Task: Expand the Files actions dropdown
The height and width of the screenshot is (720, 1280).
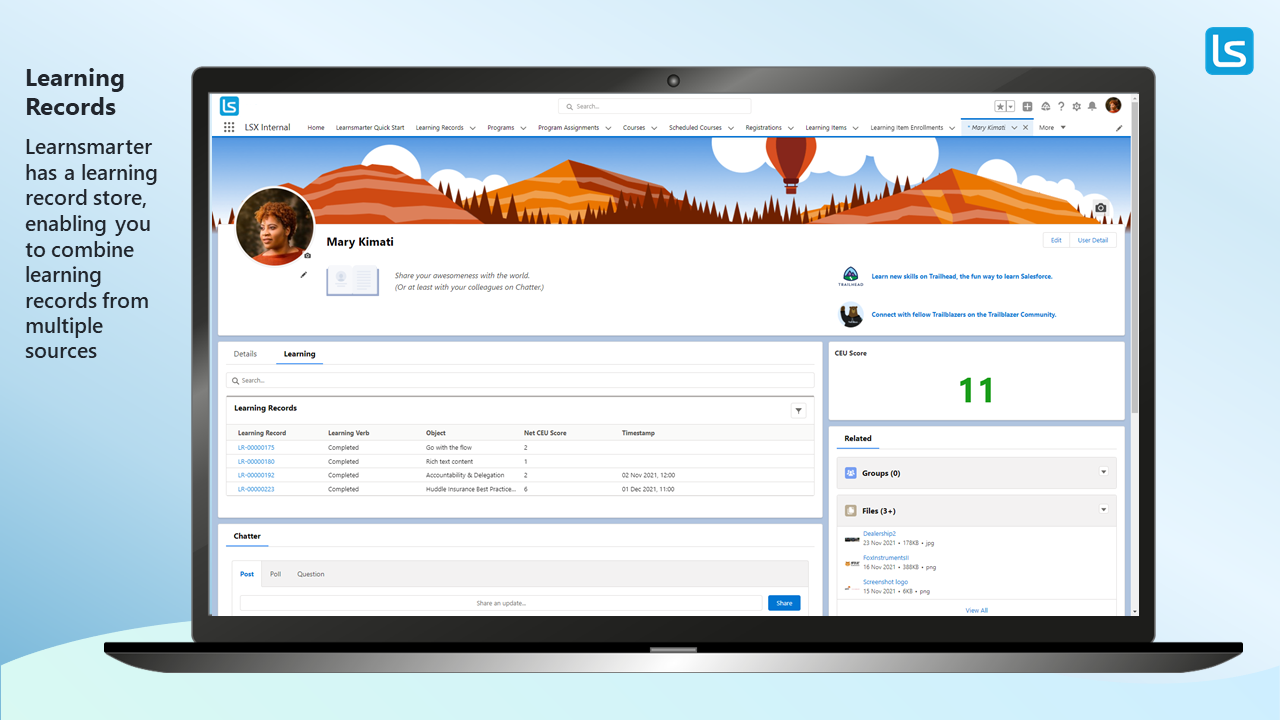Action: 1104,509
